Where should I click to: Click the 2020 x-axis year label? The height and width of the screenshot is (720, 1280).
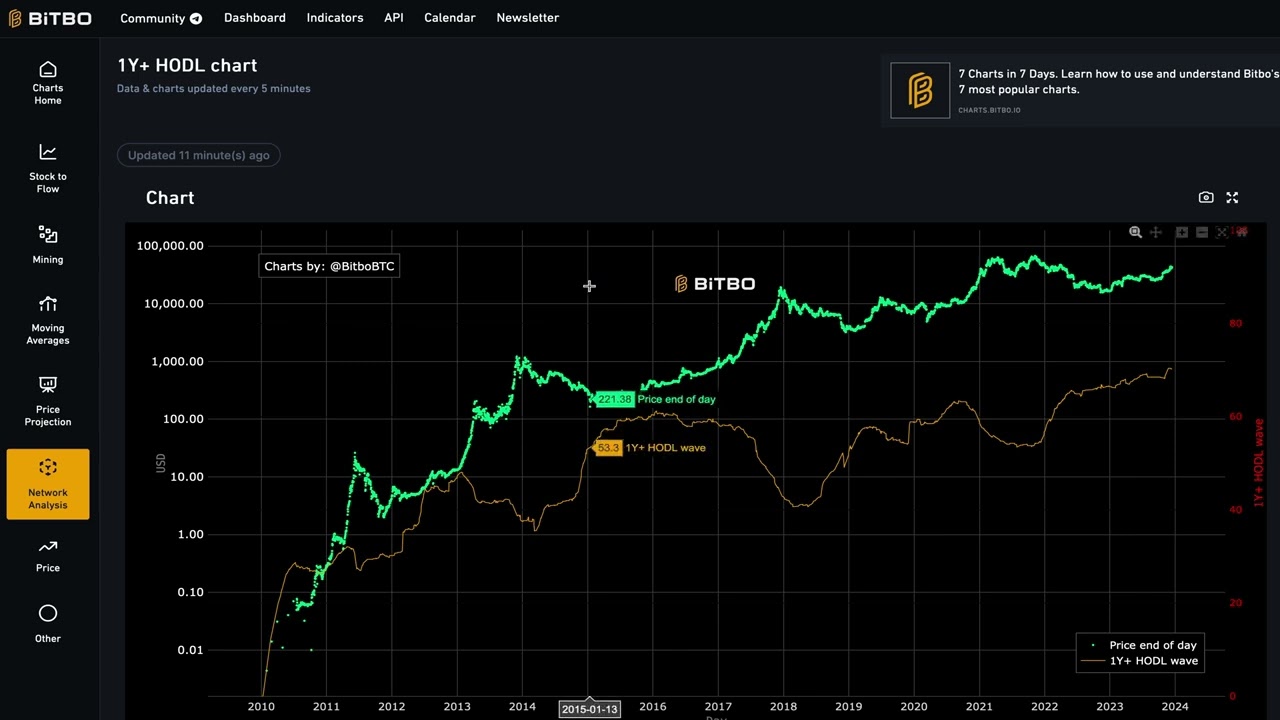(x=914, y=707)
